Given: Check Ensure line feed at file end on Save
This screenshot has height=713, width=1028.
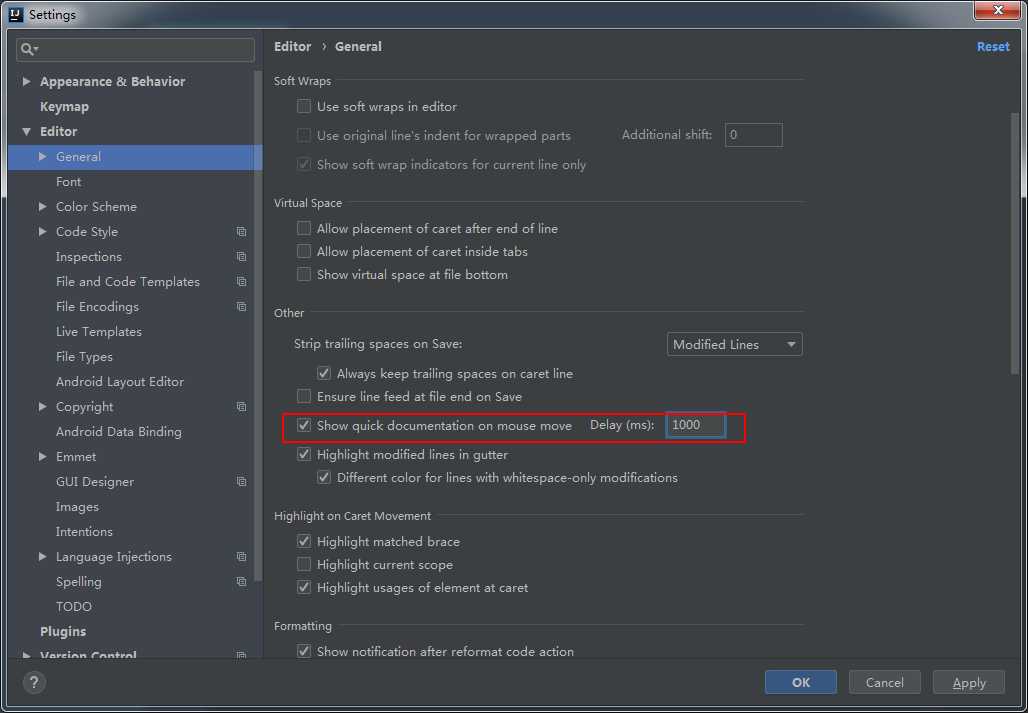Looking at the screenshot, I should pyautogui.click(x=304, y=396).
